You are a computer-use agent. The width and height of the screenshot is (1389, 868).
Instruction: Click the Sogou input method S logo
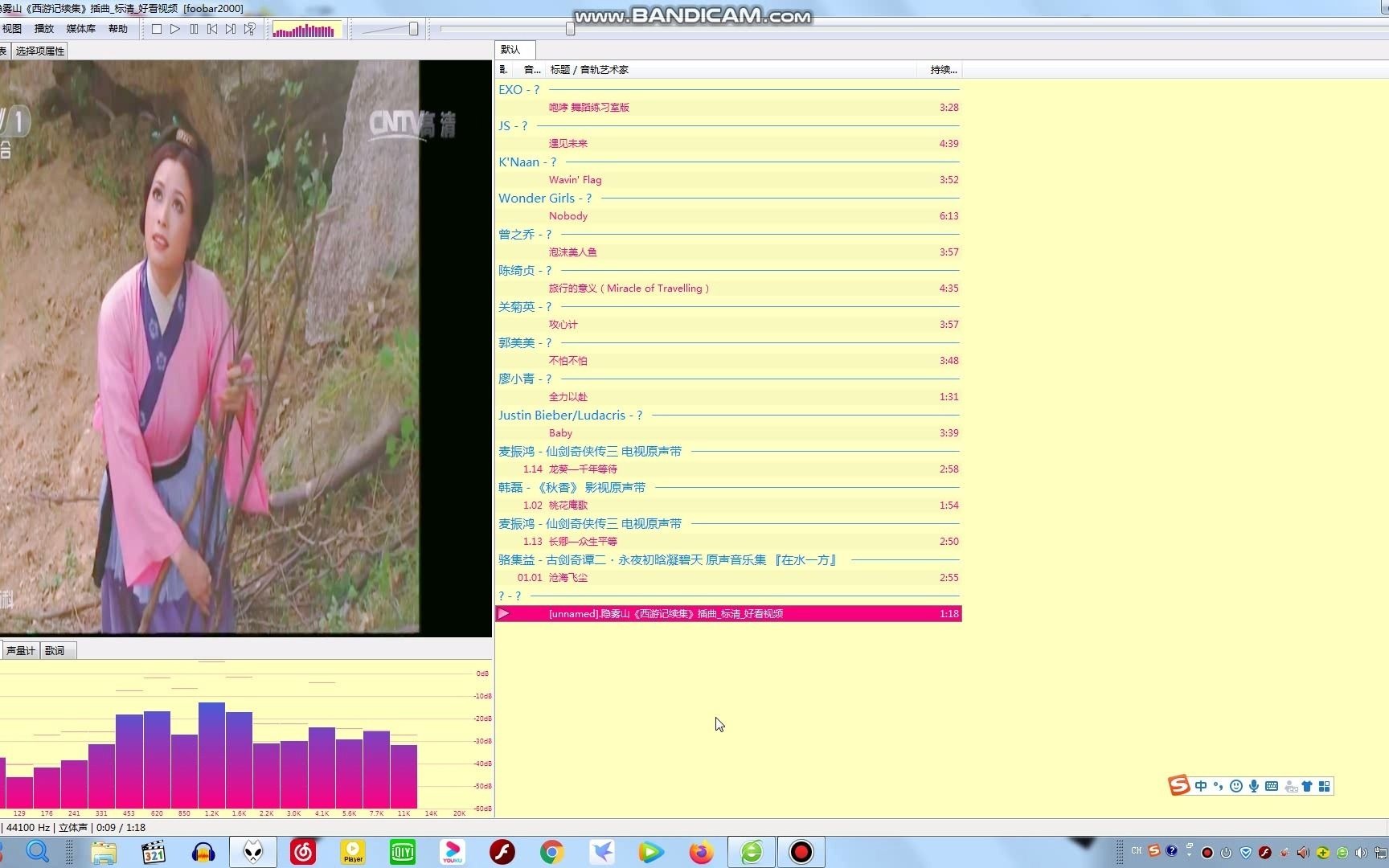[x=1178, y=785]
